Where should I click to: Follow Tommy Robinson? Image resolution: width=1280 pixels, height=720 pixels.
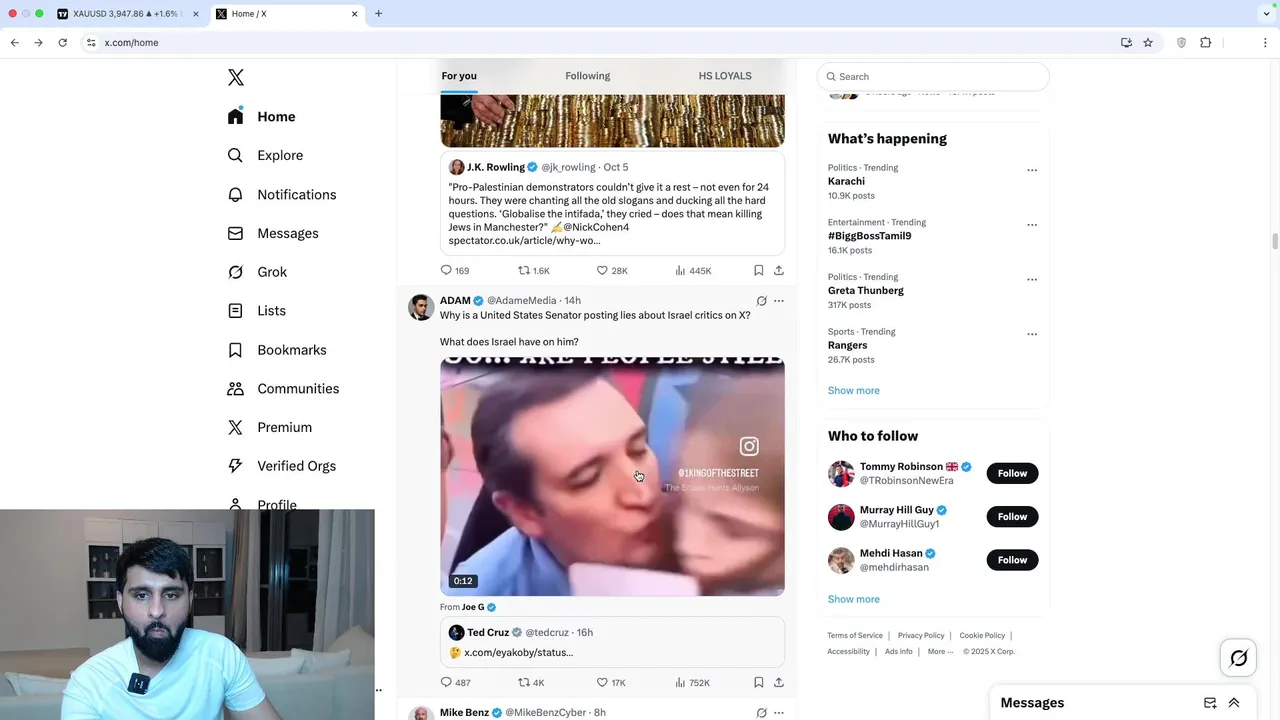[x=1012, y=473]
